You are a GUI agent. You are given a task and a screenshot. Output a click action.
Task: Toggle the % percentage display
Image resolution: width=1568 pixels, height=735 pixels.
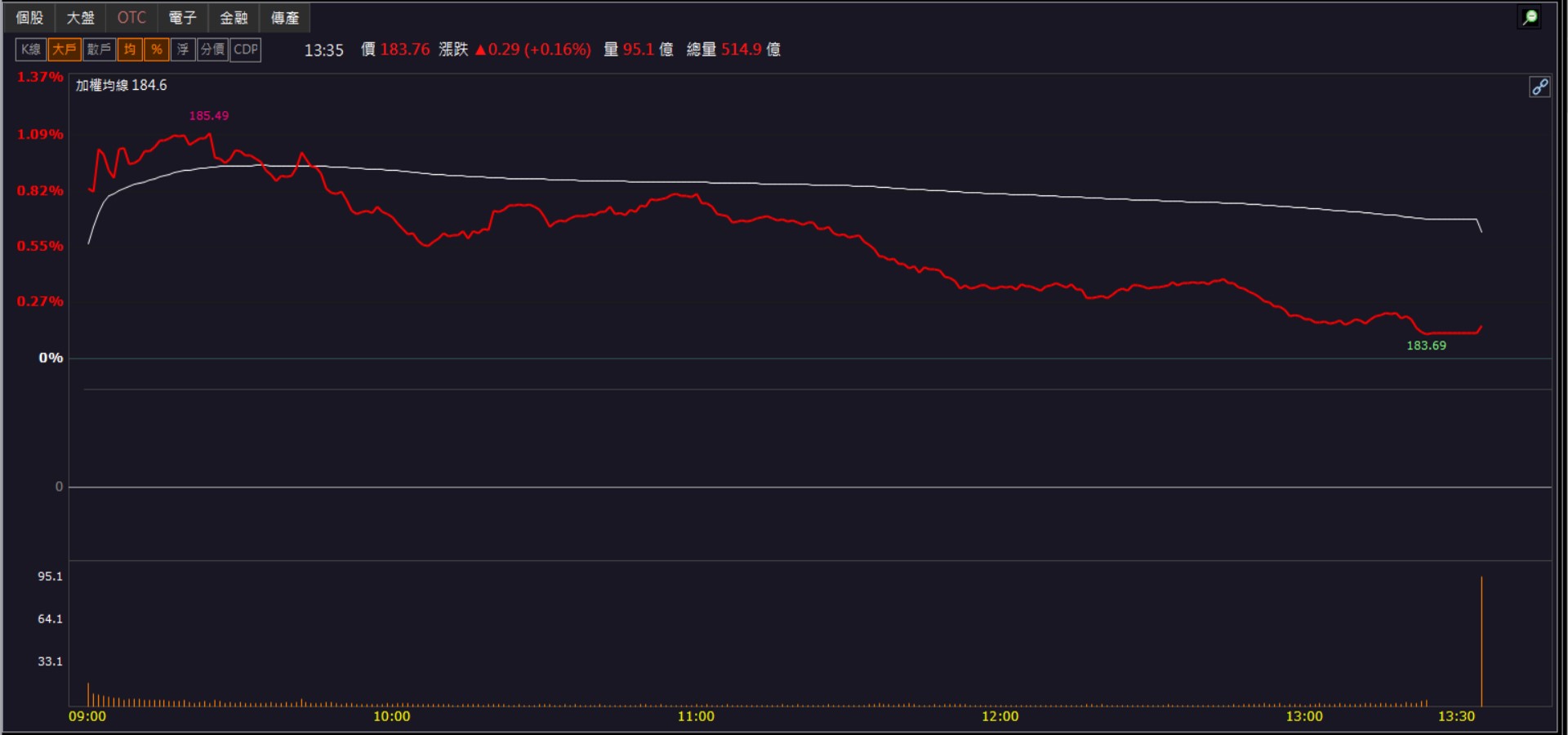pos(157,50)
